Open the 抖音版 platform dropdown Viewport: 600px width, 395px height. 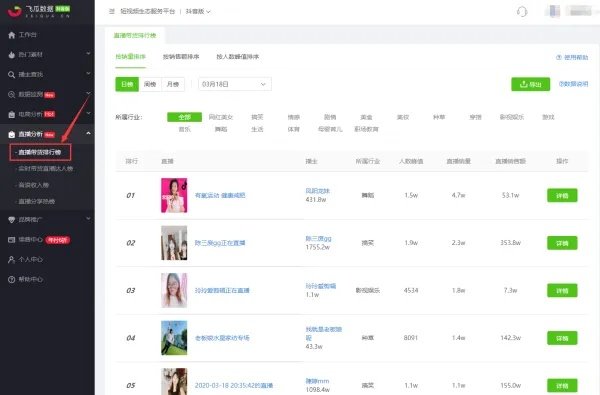tap(198, 11)
